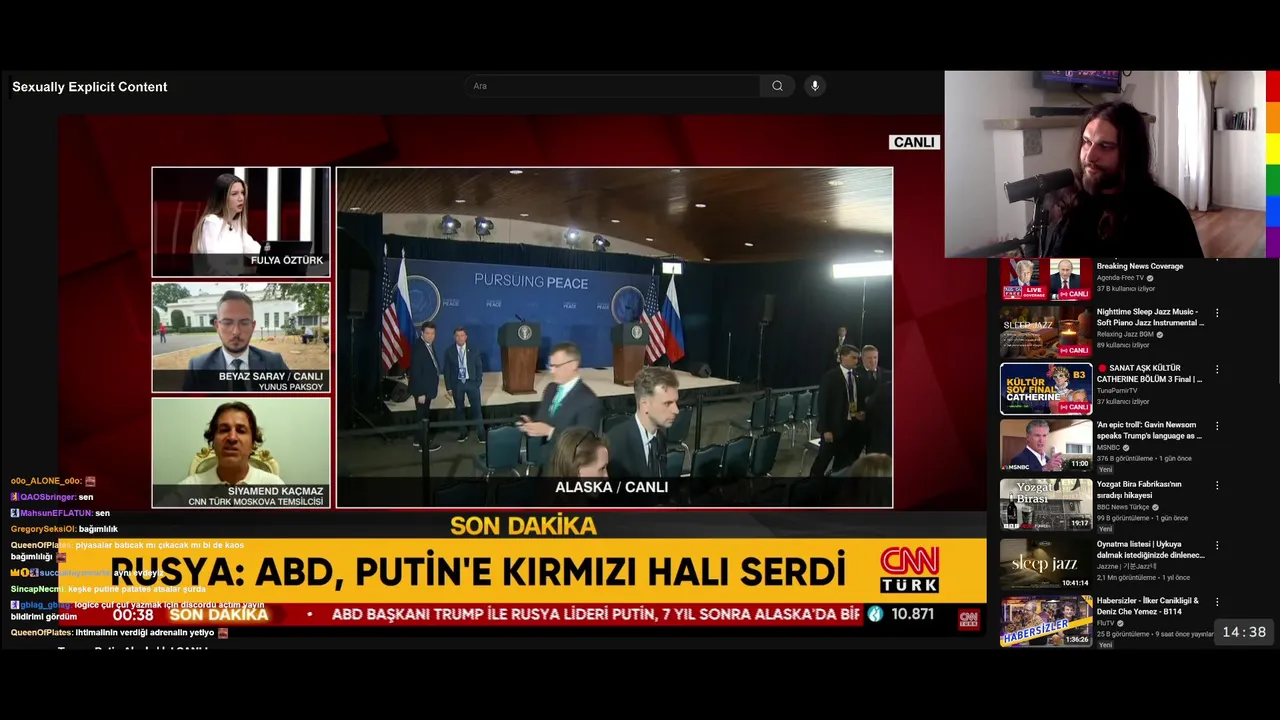1280x720 pixels.
Task: Activate voice search microphone icon
Action: pos(815,86)
